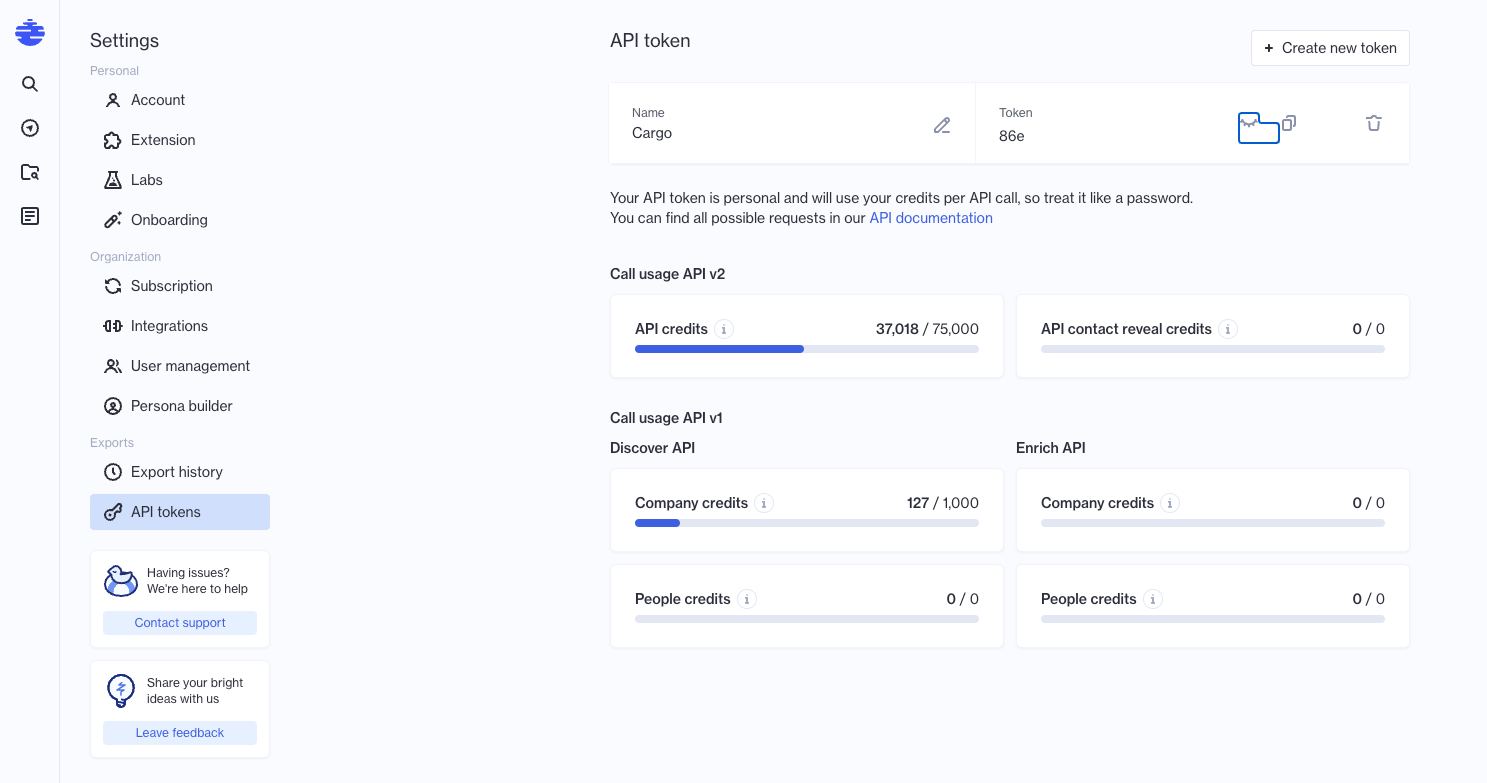Image resolution: width=1487 pixels, height=783 pixels.
Task: Click the Subscription refresh icon
Action: [113, 286]
